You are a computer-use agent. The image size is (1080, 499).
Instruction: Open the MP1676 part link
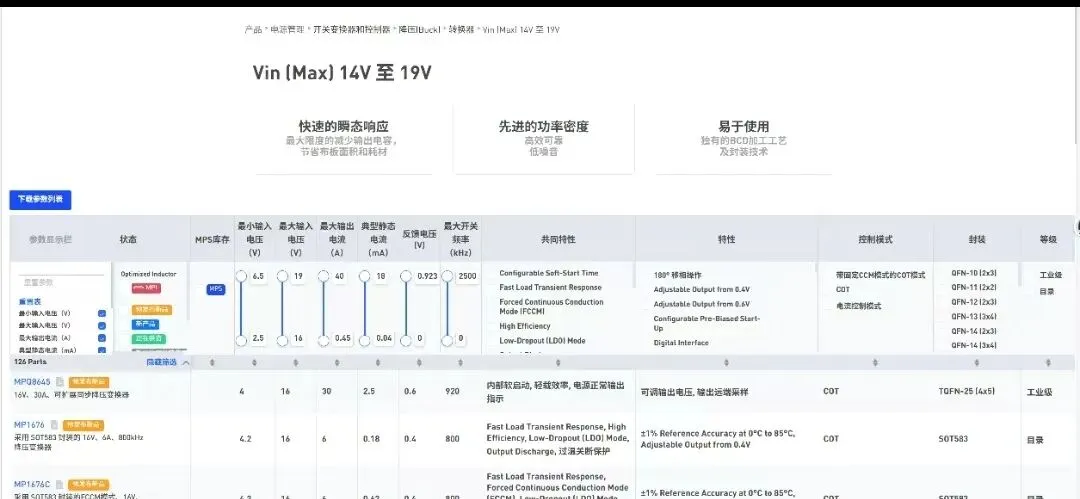click(x=29, y=425)
